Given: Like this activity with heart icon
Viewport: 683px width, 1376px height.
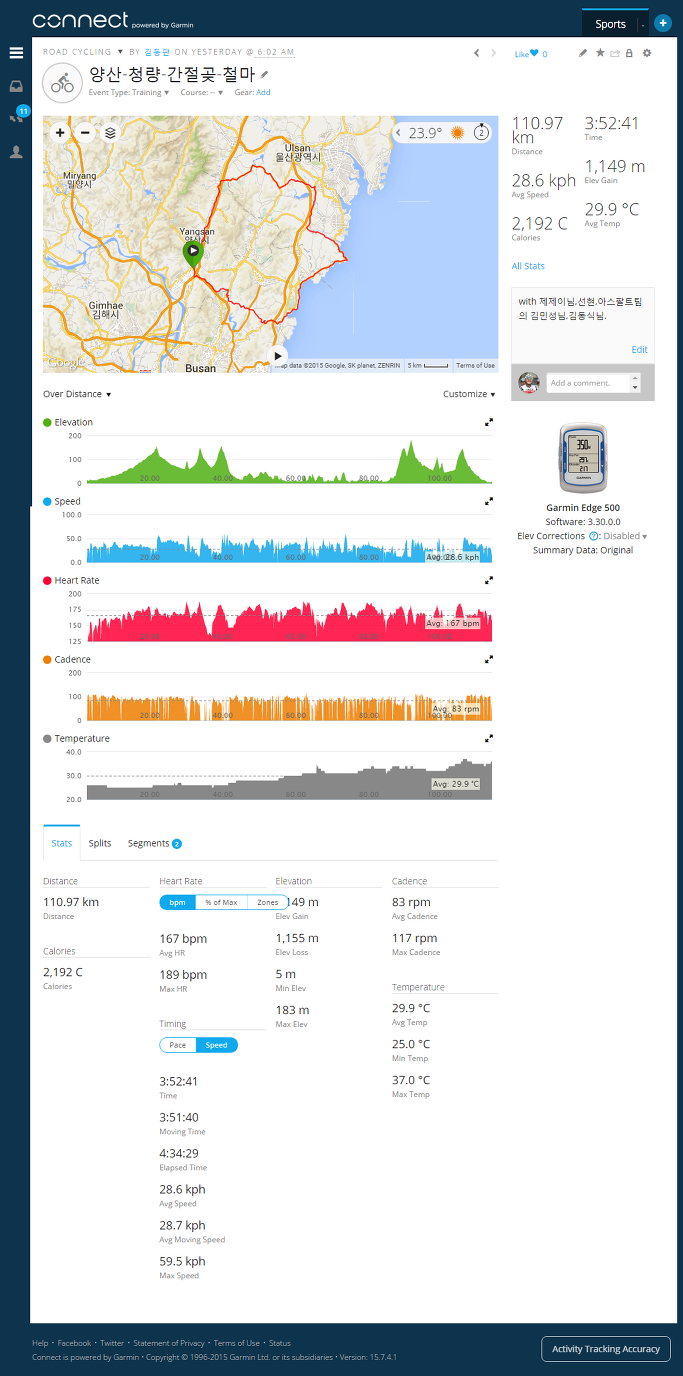Looking at the screenshot, I should pos(534,54).
